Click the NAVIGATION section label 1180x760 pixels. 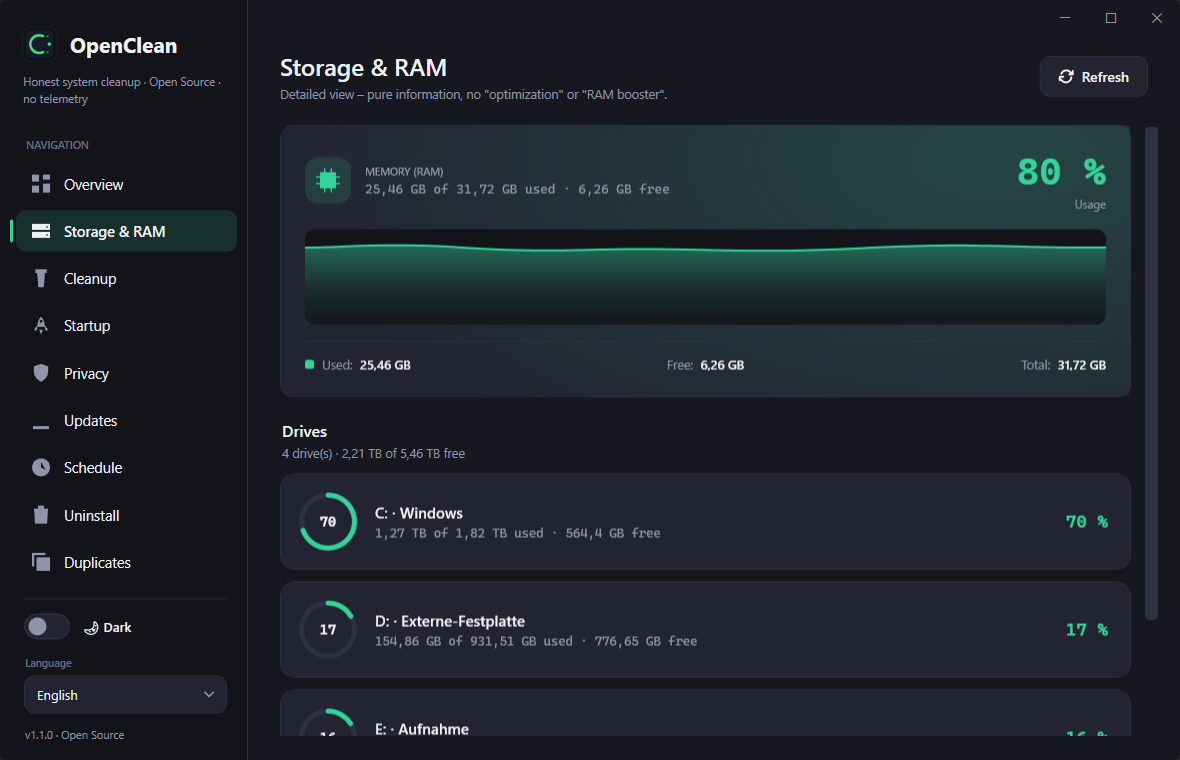(57, 144)
